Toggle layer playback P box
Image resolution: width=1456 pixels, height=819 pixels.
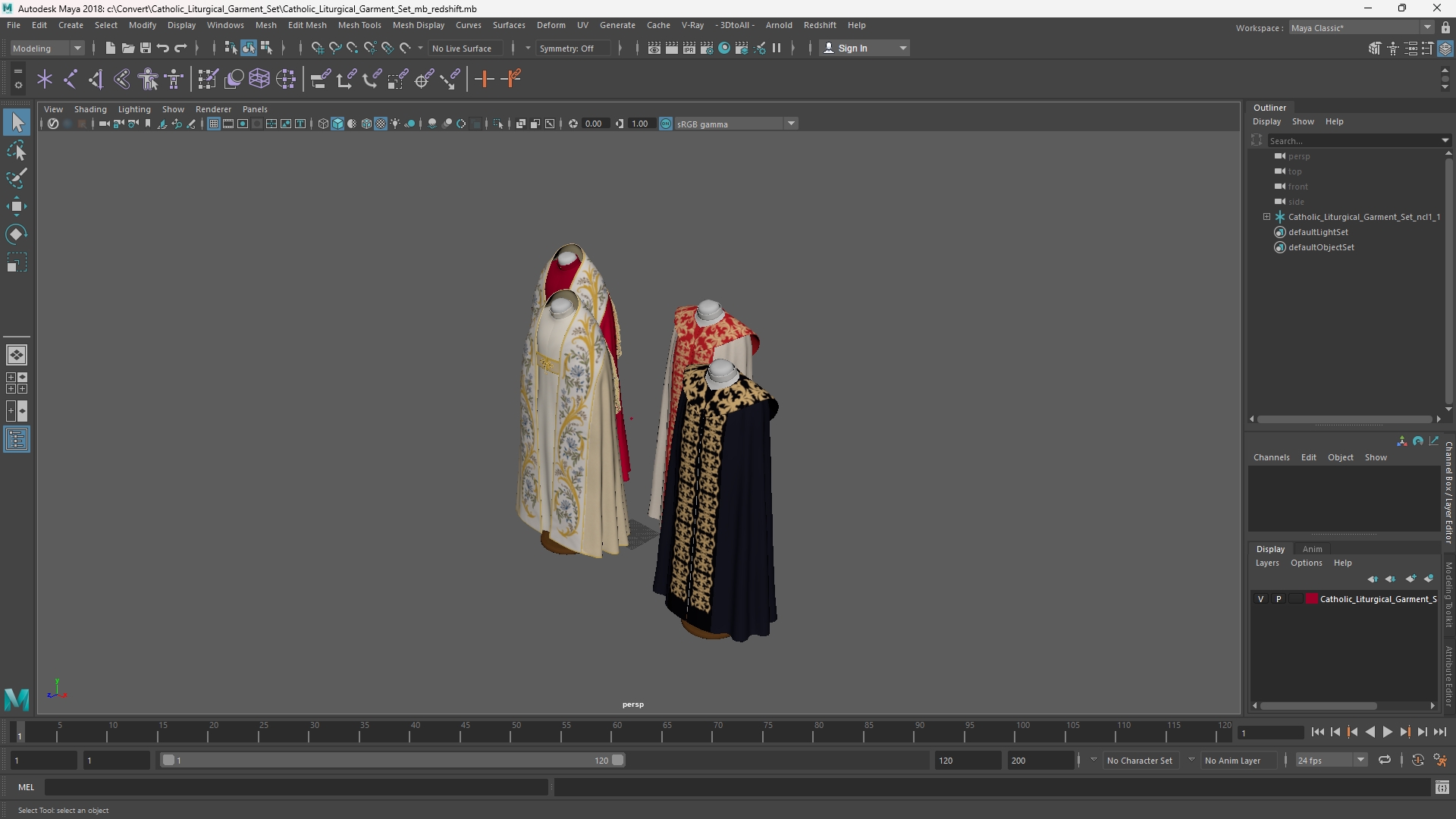[1279, 599]
